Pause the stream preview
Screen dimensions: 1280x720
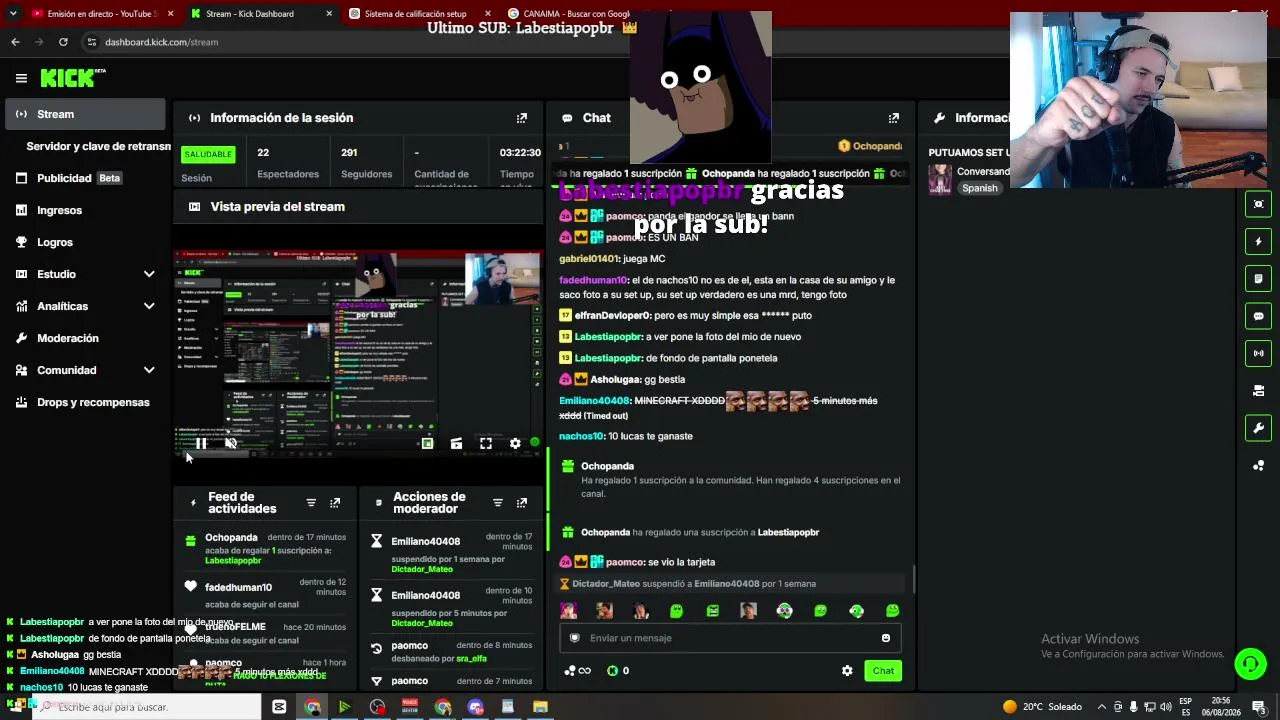(x=201, y=443)
